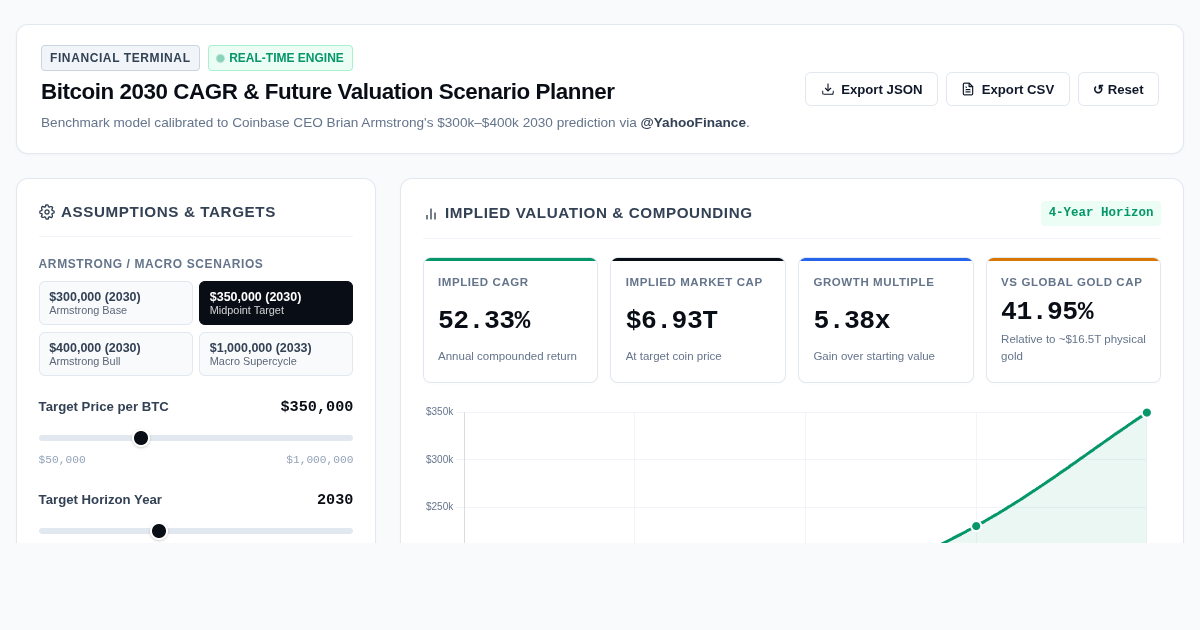Click the $250k y-axis label on chart
The height and width of the screenshot is (630, 1200).
pos(439,507)
